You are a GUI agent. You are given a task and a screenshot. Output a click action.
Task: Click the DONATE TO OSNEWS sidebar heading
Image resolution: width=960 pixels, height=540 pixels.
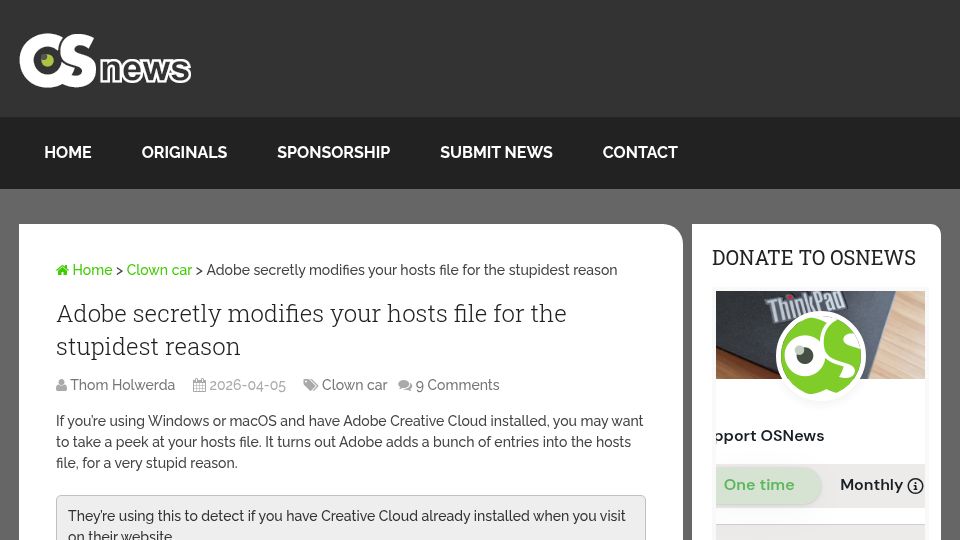(814, 258)
